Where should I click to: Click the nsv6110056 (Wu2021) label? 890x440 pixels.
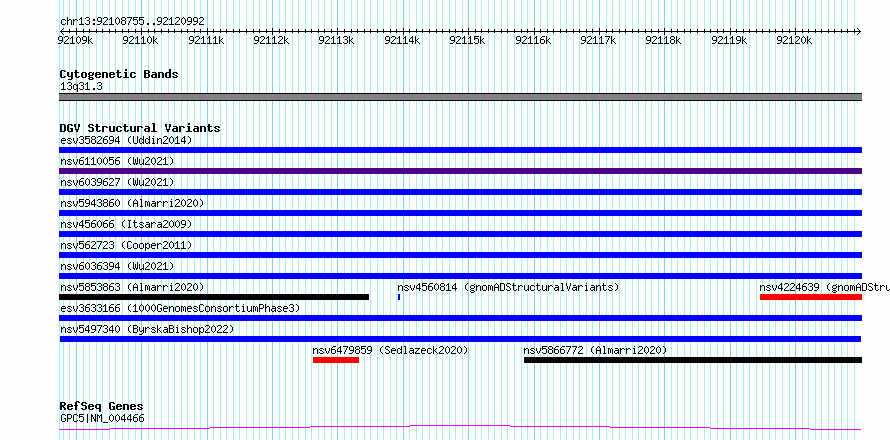click(x=117, y=161)
